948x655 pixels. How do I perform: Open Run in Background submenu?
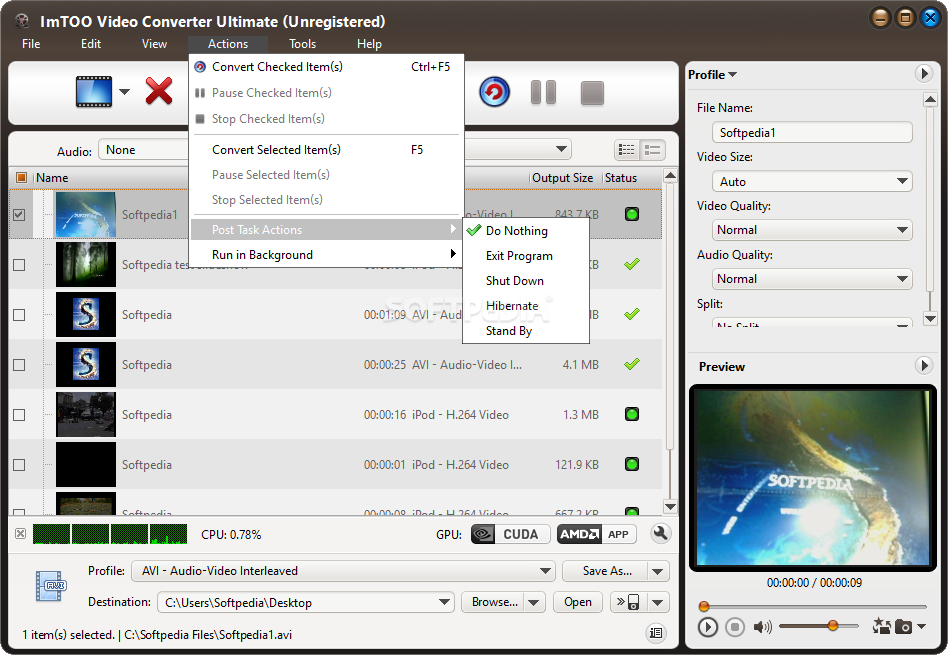click(x=326, y=255)
